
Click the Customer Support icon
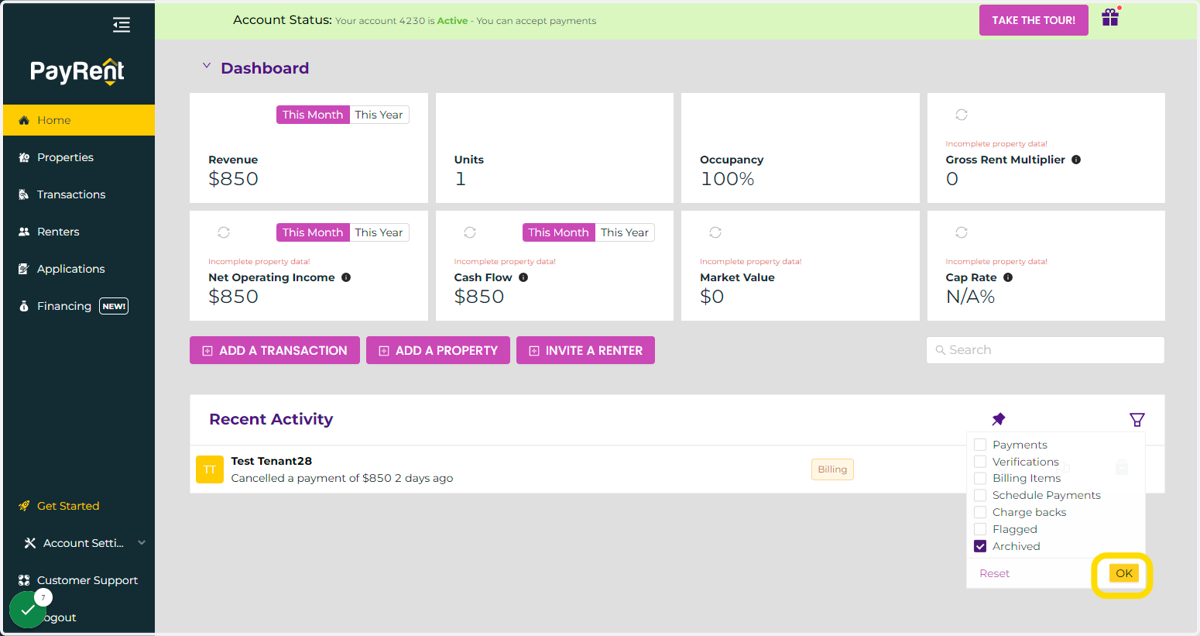pyautogui.click(x=24, y=580)
